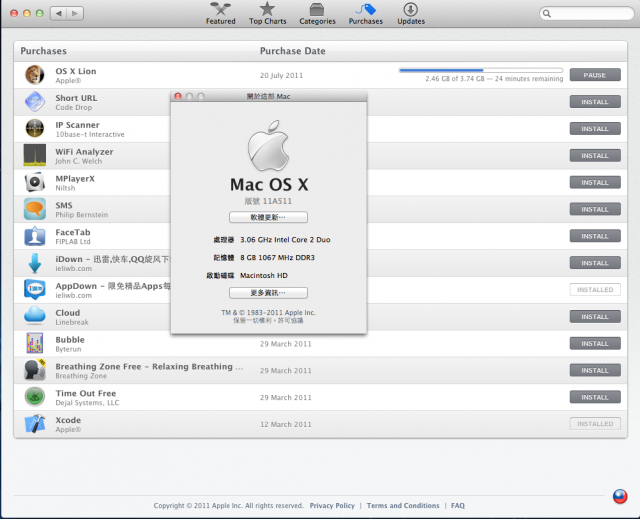The image size is (640, 519).
Task: Go forward with the right arrow
Action: 75,13
